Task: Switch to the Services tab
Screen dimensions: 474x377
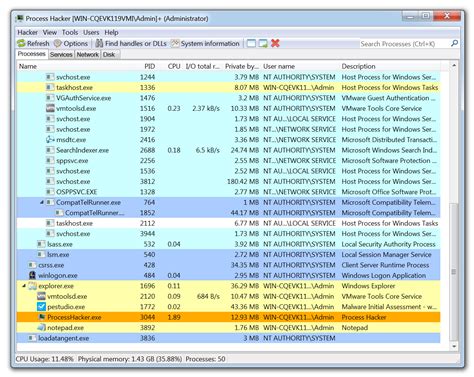Action: click(x=61, y=54)
